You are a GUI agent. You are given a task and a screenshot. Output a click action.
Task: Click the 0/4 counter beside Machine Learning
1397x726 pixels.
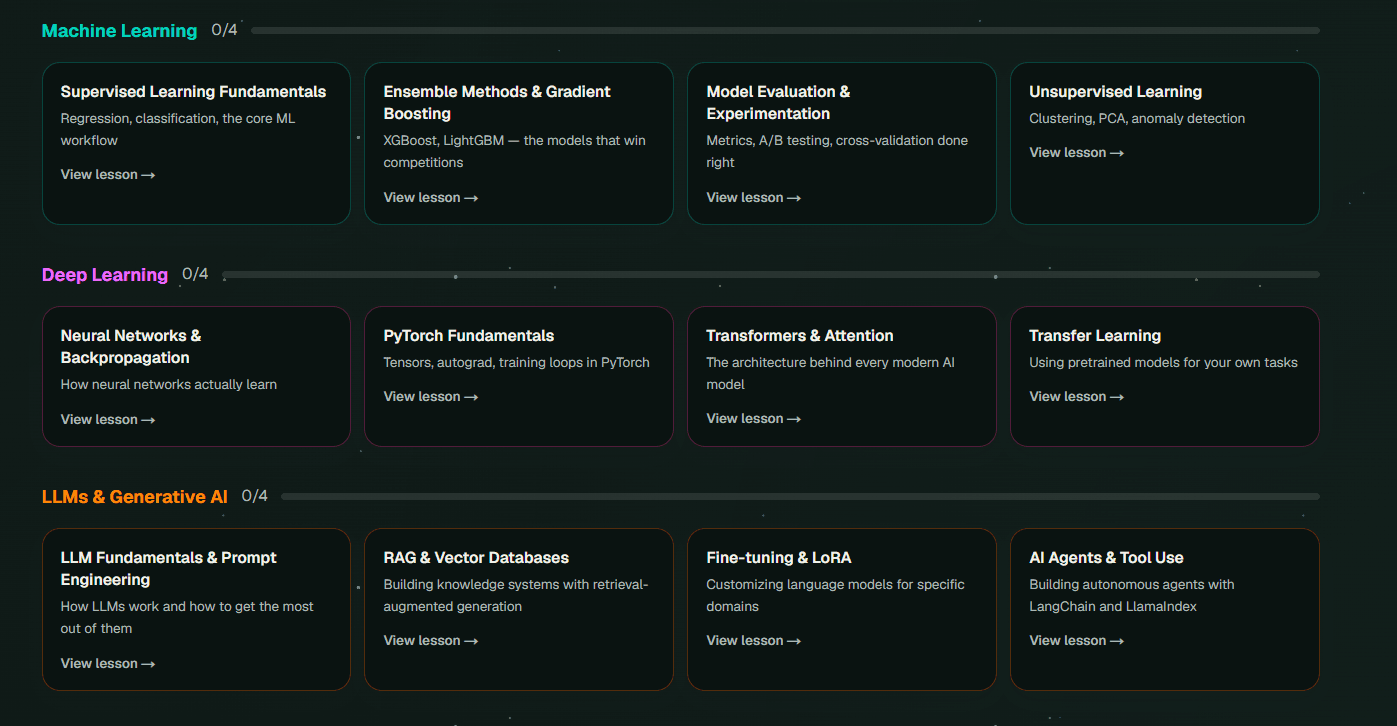click(x=225, y=30)
